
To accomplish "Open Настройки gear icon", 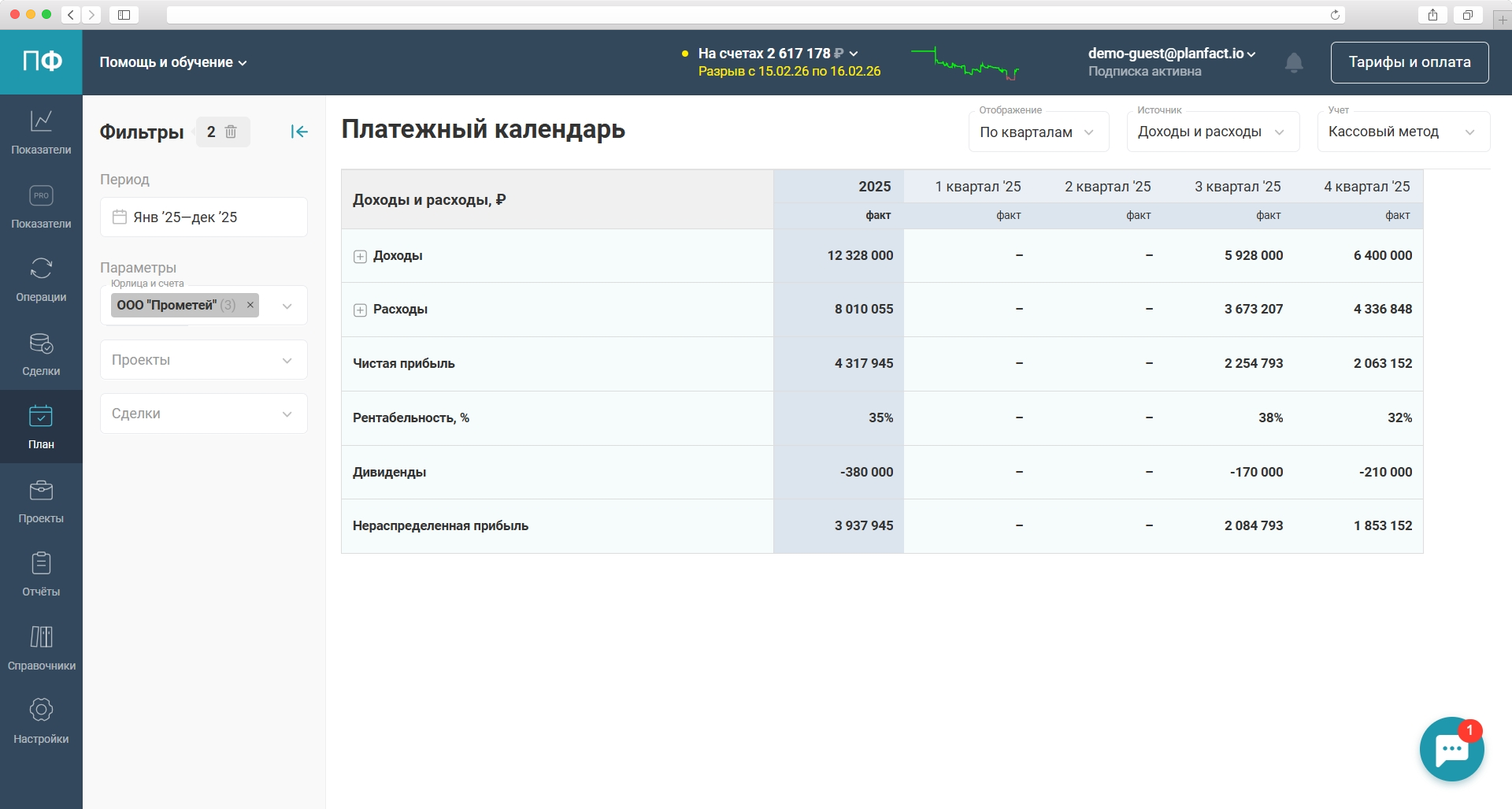I will point(41,721).
